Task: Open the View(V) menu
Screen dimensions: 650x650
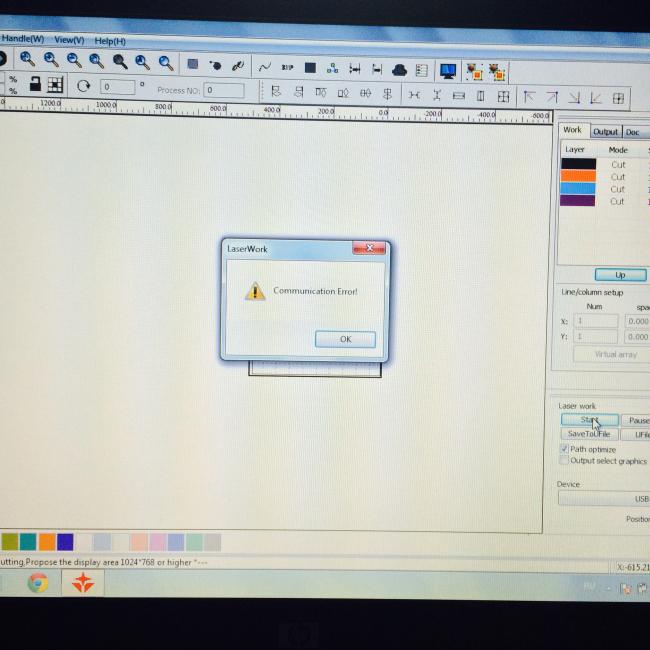Action: point(69,40)
